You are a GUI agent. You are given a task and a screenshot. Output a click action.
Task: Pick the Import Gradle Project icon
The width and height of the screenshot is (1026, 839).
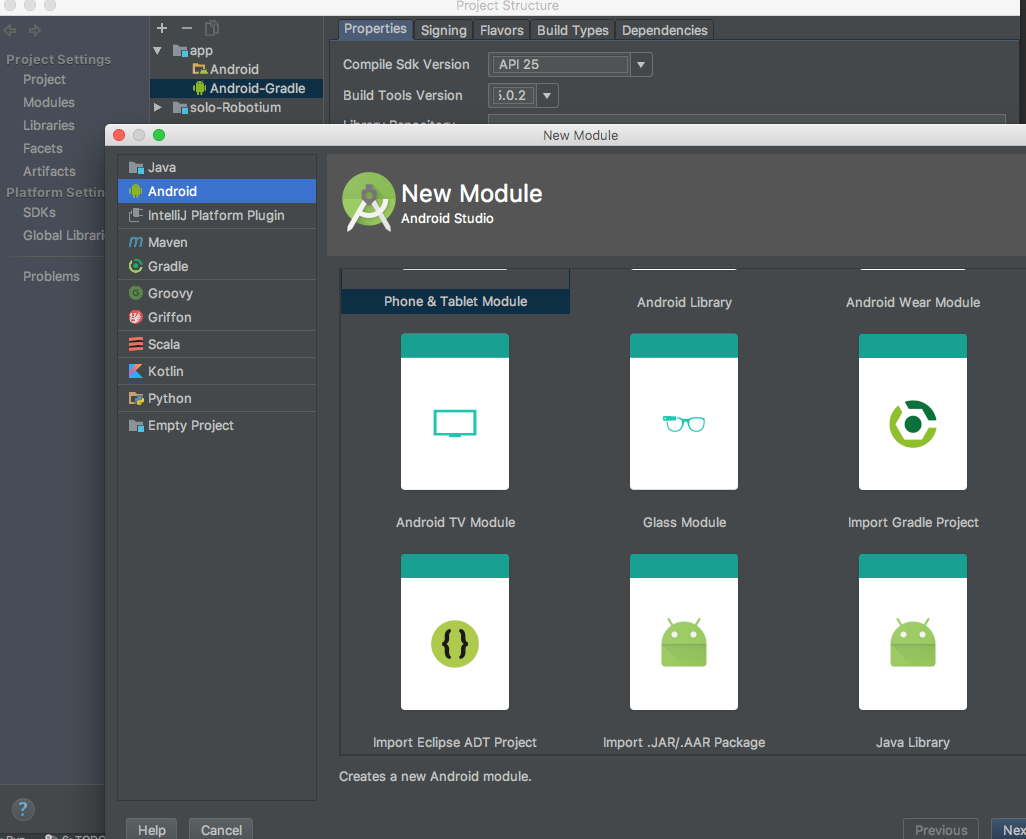point(913,412)
